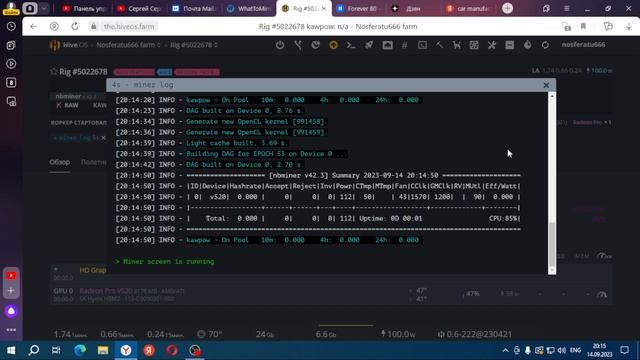Click the YouTube shortcut in browser sidebar

tap(11, 276)
